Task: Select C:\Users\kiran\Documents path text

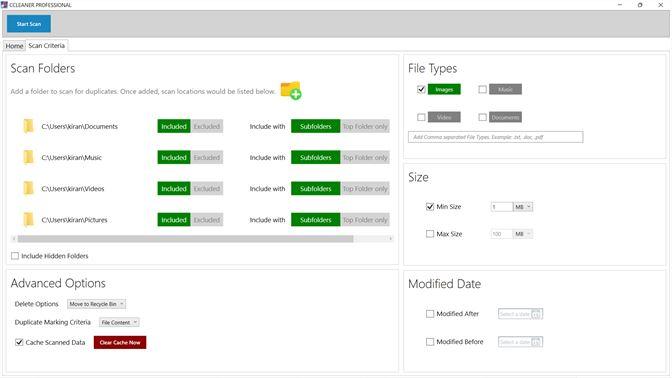Action: (79, 126)
